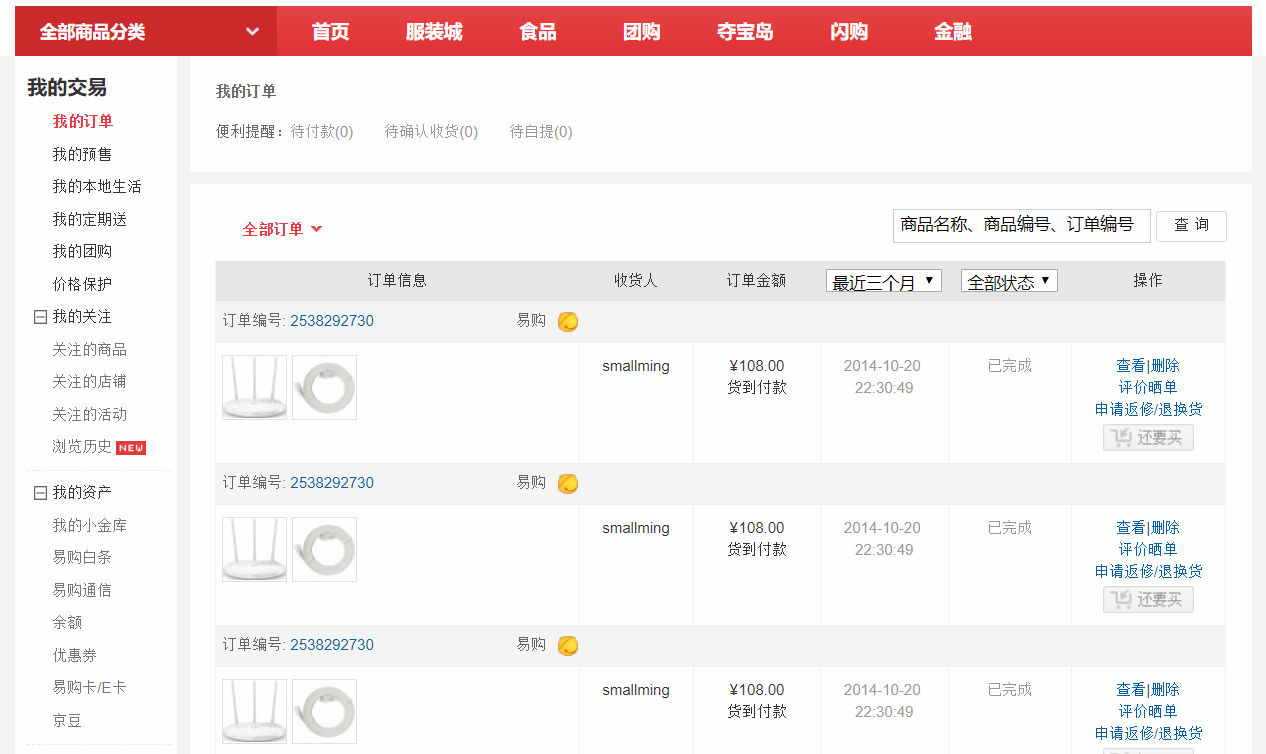The height and width of the screenshot is (754, 1266).
Task: Open the 全部状态 status dropdown
Action: pos(1009,282)
